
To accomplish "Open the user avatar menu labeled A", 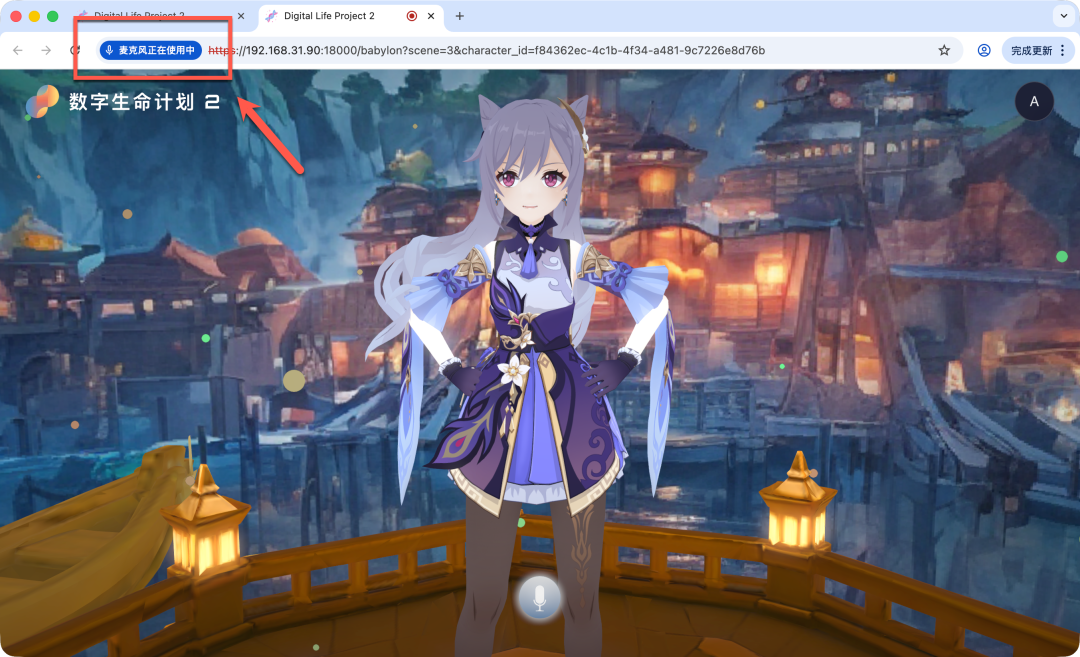I will (x=1034, y=101).
